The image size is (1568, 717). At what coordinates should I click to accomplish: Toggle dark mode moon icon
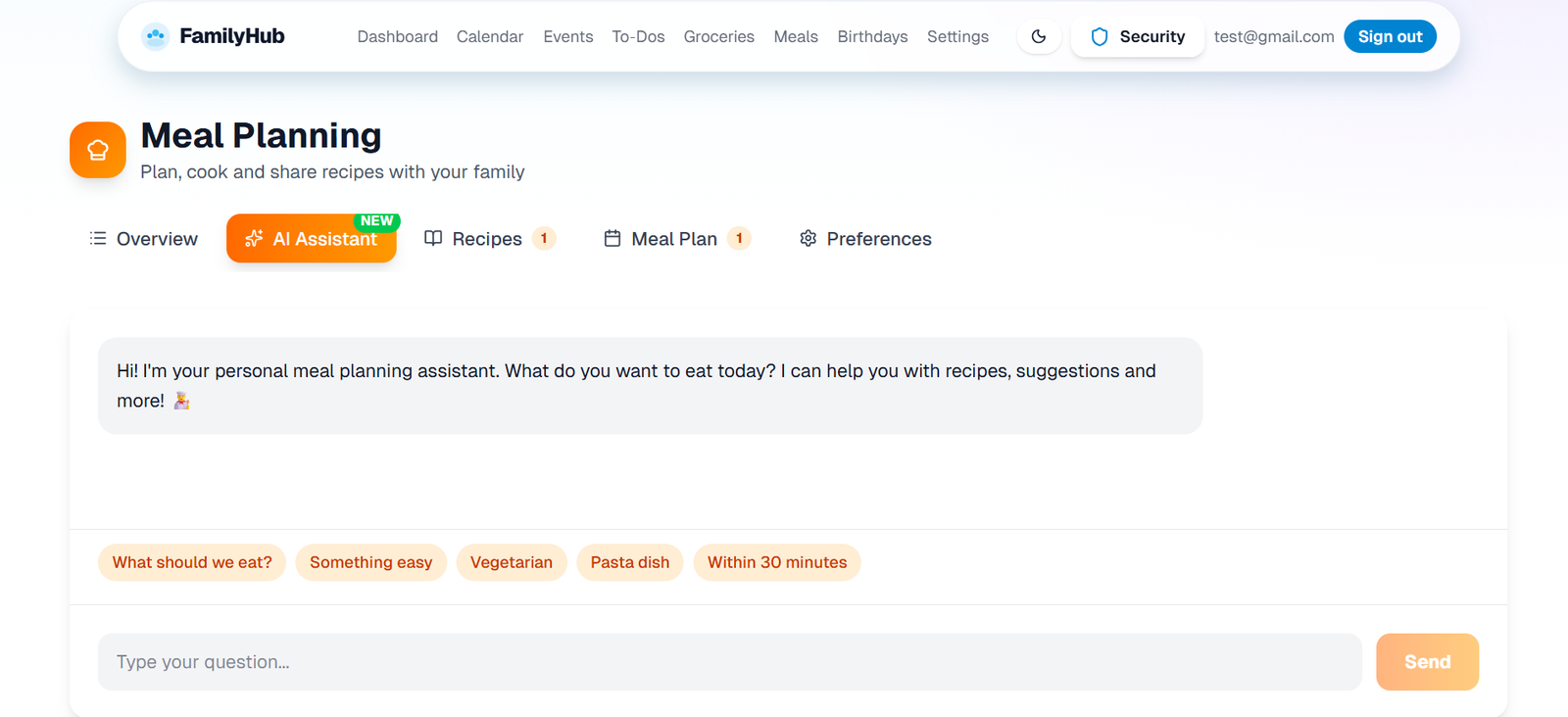1039,37
